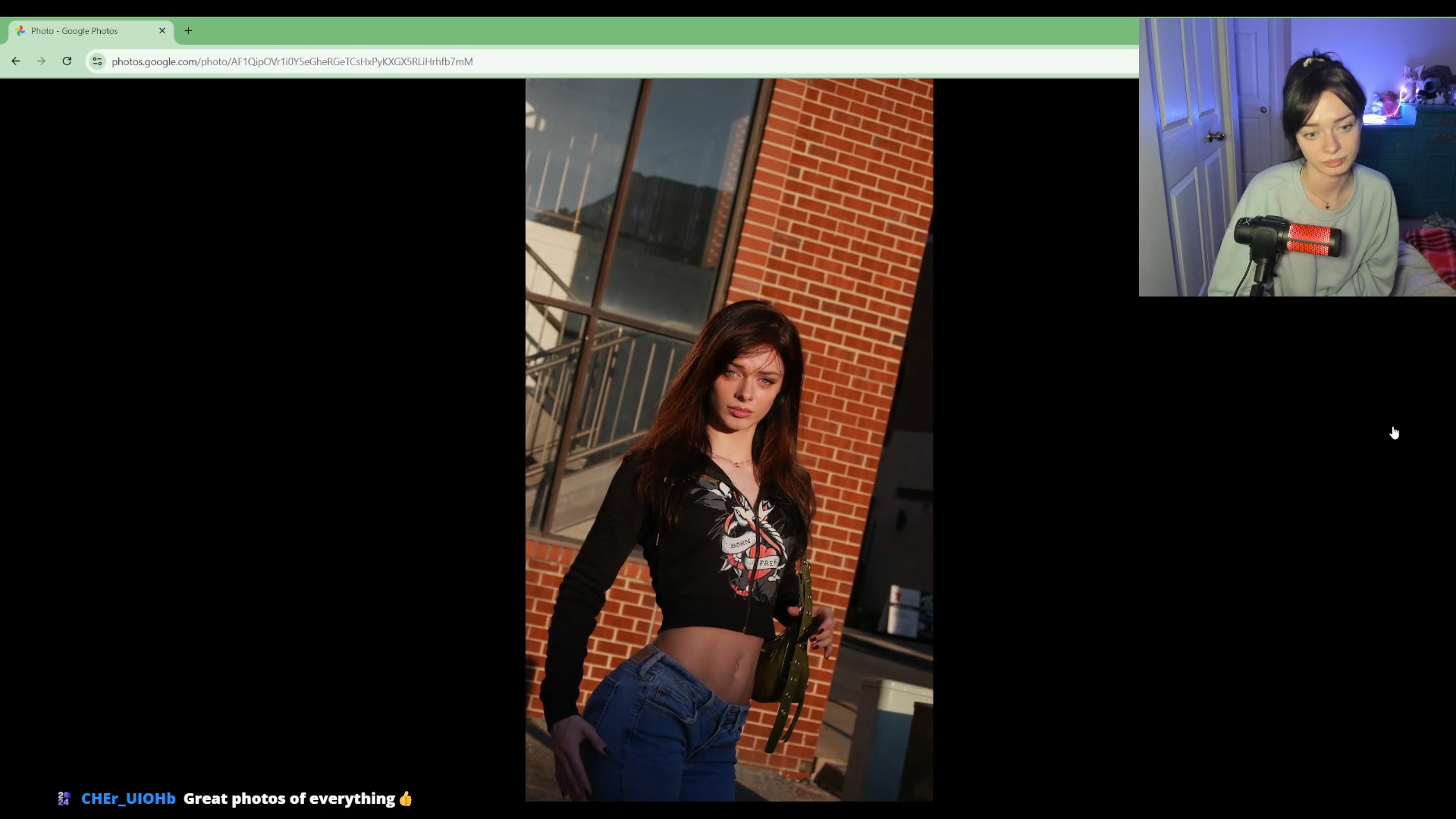The height and width of the screenshot is (819, 1456).
Task: Open a new tab with plus button
Action: (x=188, y=31)
